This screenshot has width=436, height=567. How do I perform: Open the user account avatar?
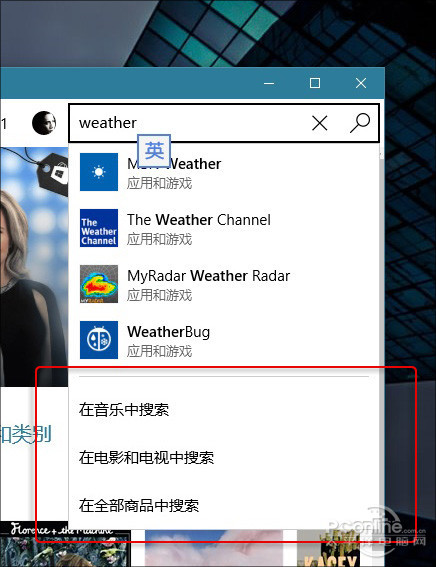44,123
